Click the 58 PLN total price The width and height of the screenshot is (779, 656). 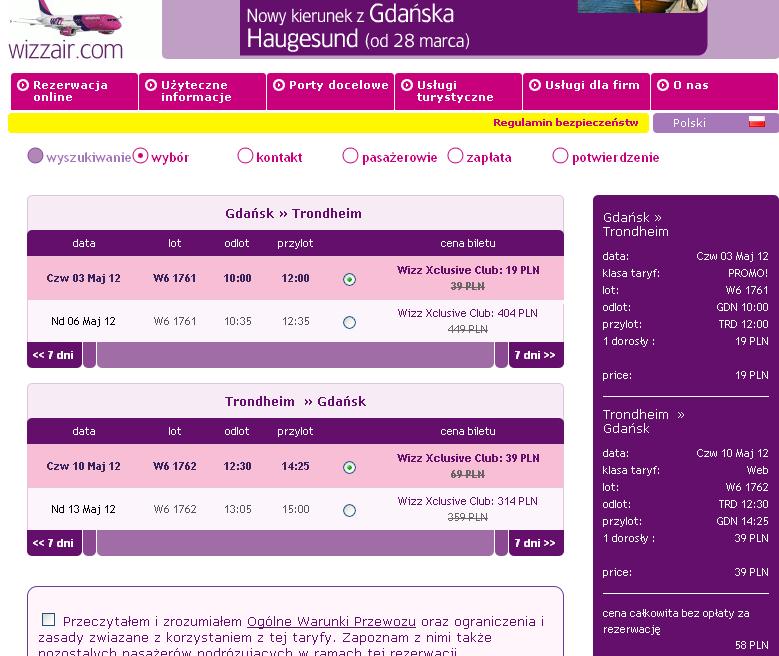click(751, 645)
